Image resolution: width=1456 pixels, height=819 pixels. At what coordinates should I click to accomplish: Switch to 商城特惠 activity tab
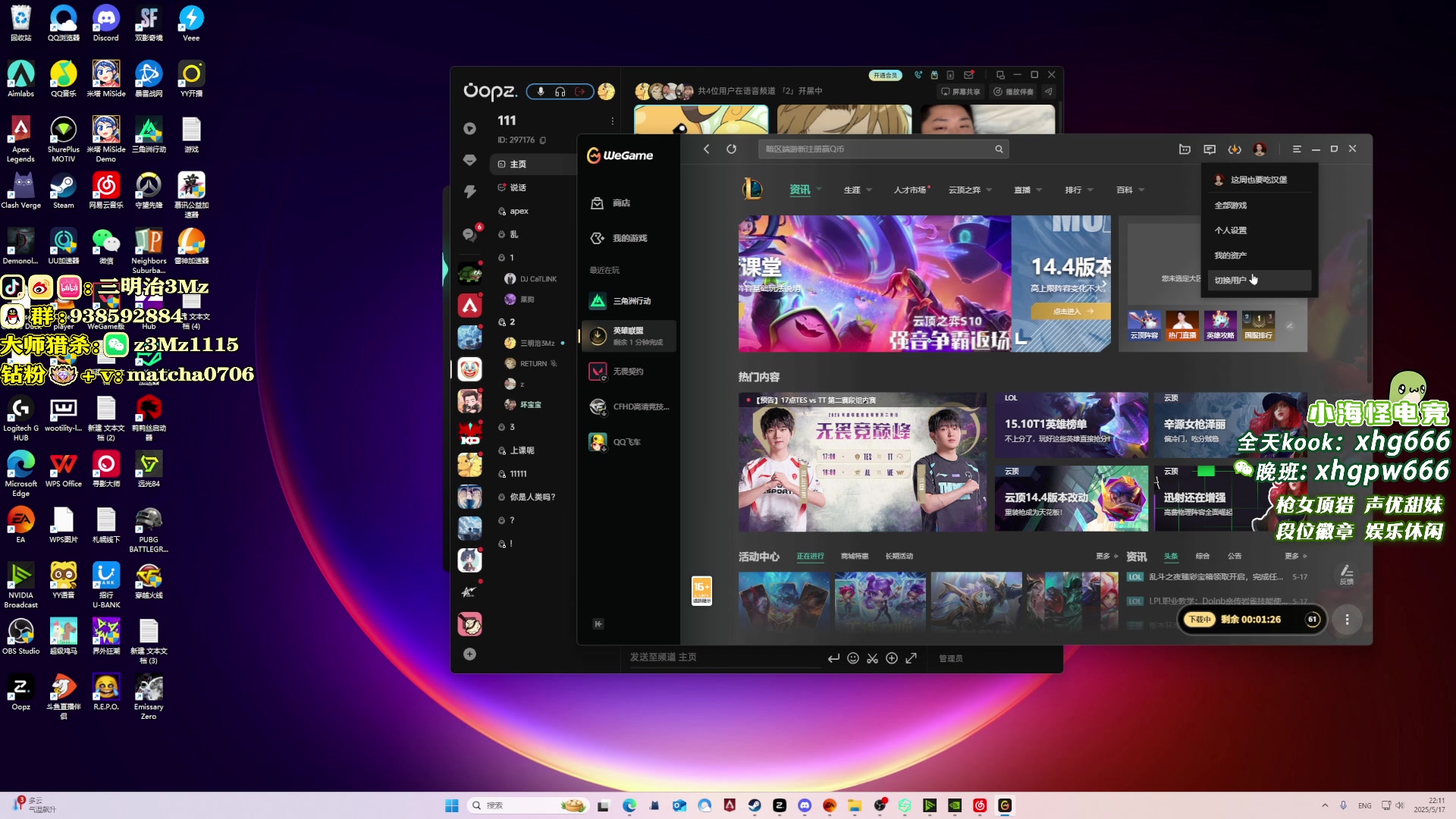click(855, 557)
